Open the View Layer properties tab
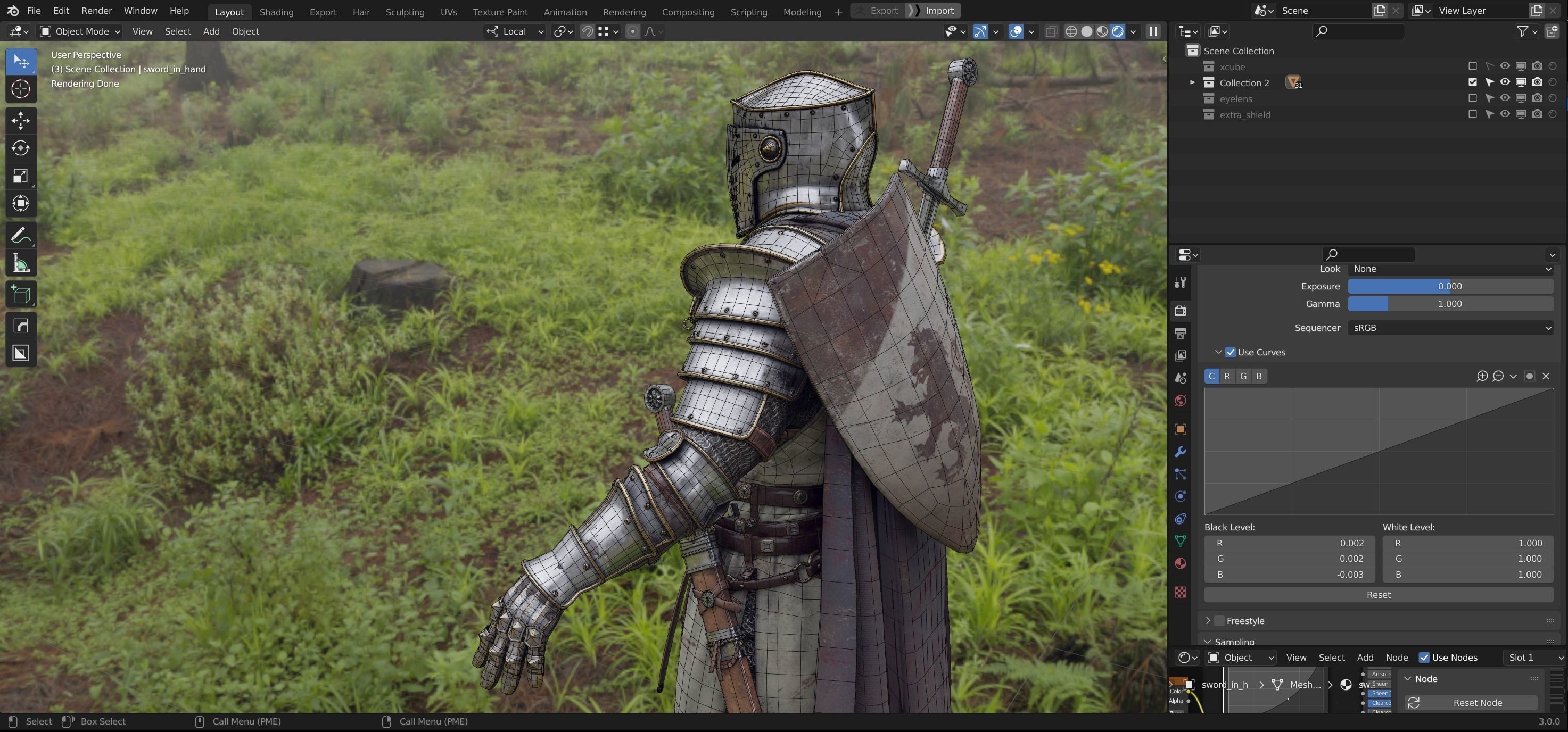Screen dimensions: 1568x732 tap(1181, 355)
